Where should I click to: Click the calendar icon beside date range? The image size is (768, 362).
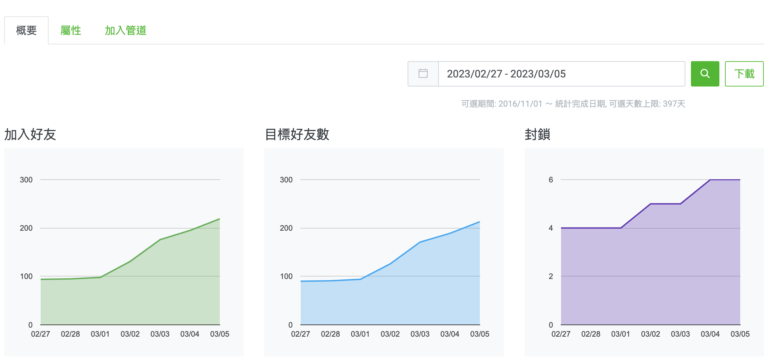point(423,73)
